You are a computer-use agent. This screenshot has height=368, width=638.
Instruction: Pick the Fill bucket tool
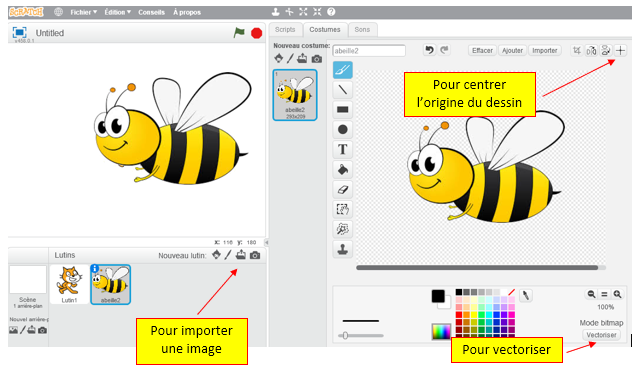[343, 169]
